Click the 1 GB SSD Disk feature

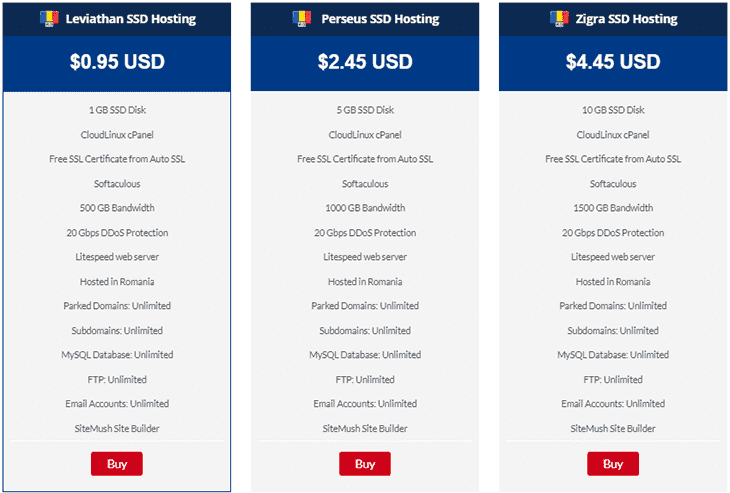(x=117, y=110)
